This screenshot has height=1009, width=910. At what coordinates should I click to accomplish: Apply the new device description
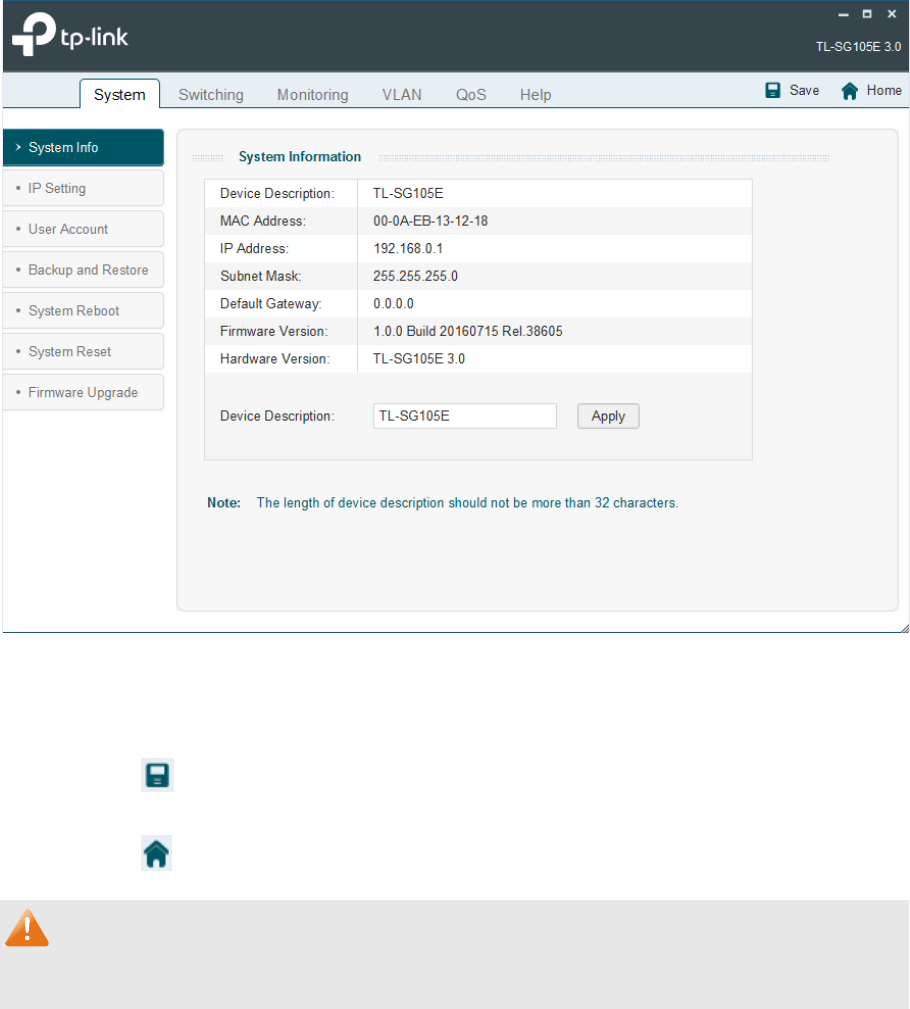pos(608,416)
